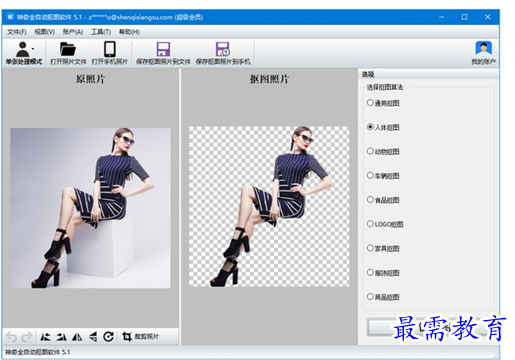The height and width of the screenshot is (360, 515).
Task: Open the 文件(F) menu
Action: (17, 32)
